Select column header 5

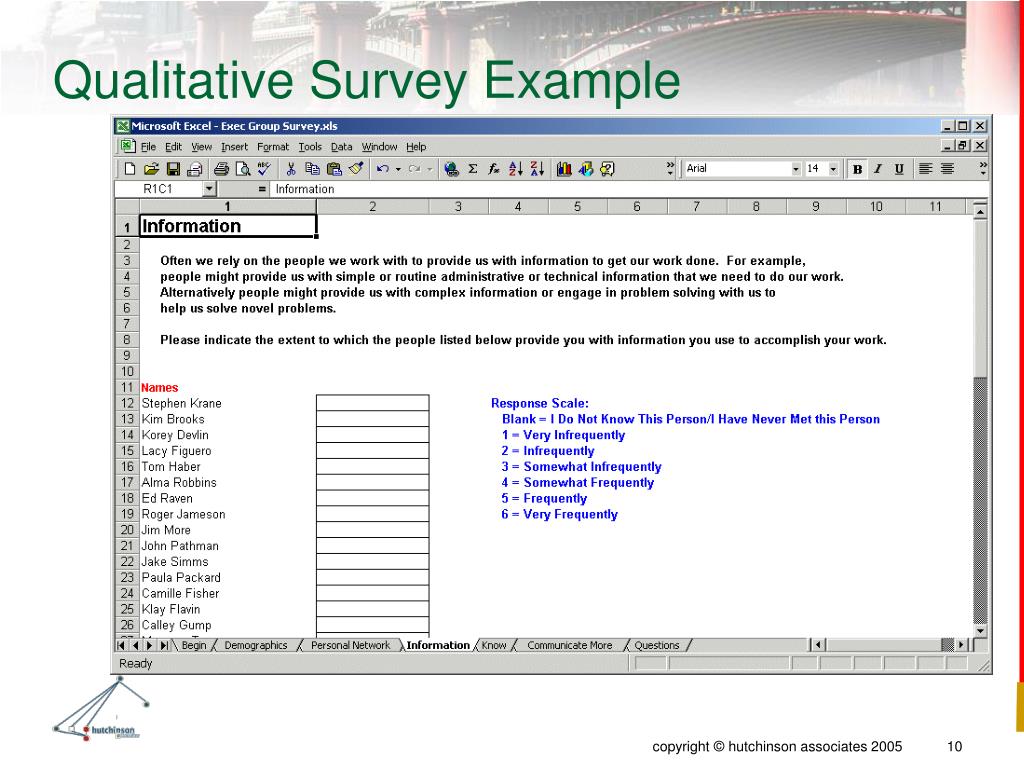577,206
